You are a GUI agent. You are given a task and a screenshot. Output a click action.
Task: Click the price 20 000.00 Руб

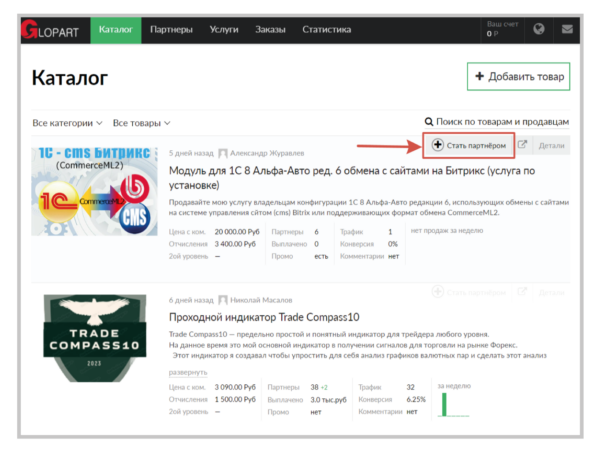(237, 232)
